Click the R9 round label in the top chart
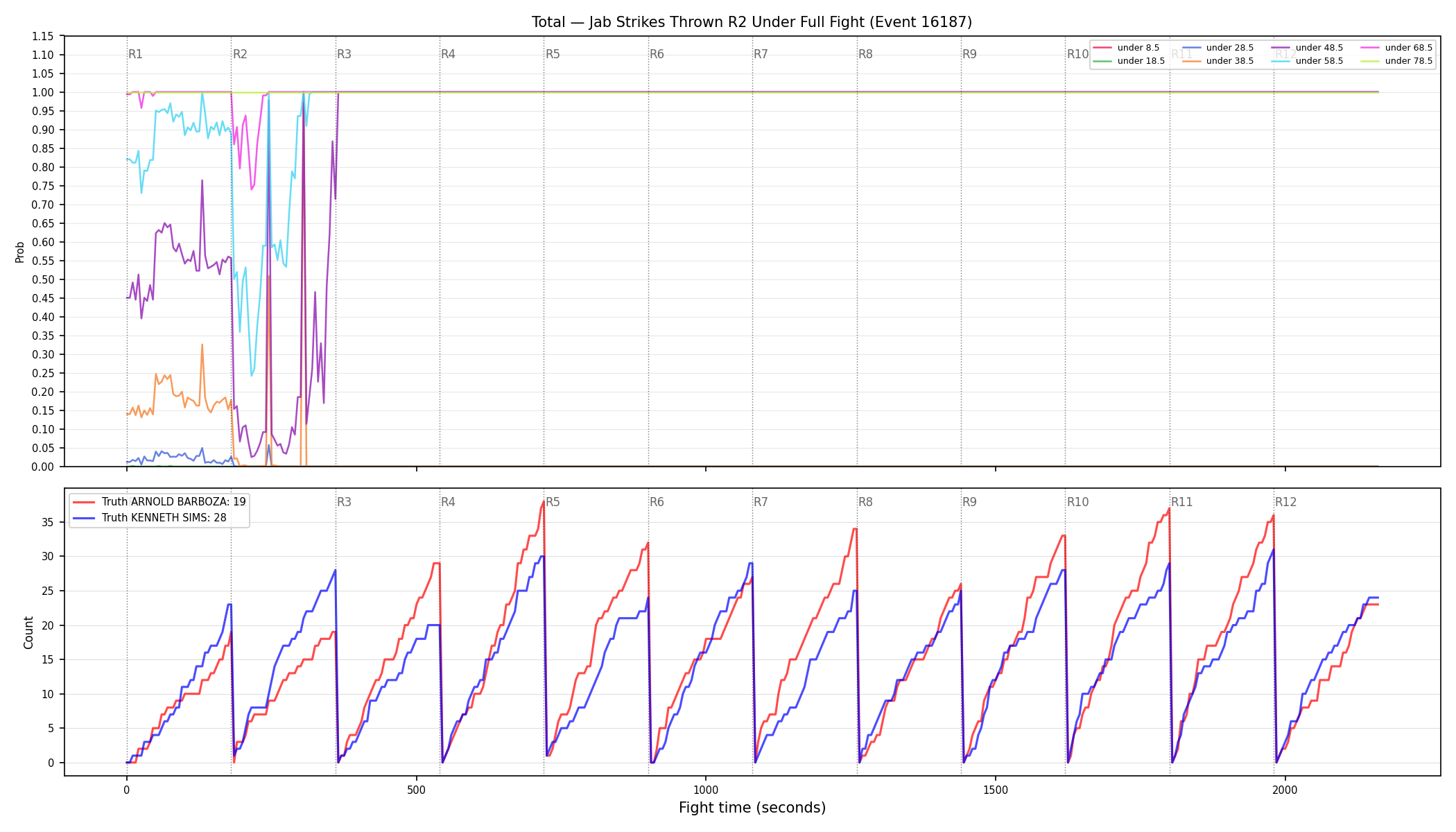This screenshot has width=1456, height=832. 969,54
